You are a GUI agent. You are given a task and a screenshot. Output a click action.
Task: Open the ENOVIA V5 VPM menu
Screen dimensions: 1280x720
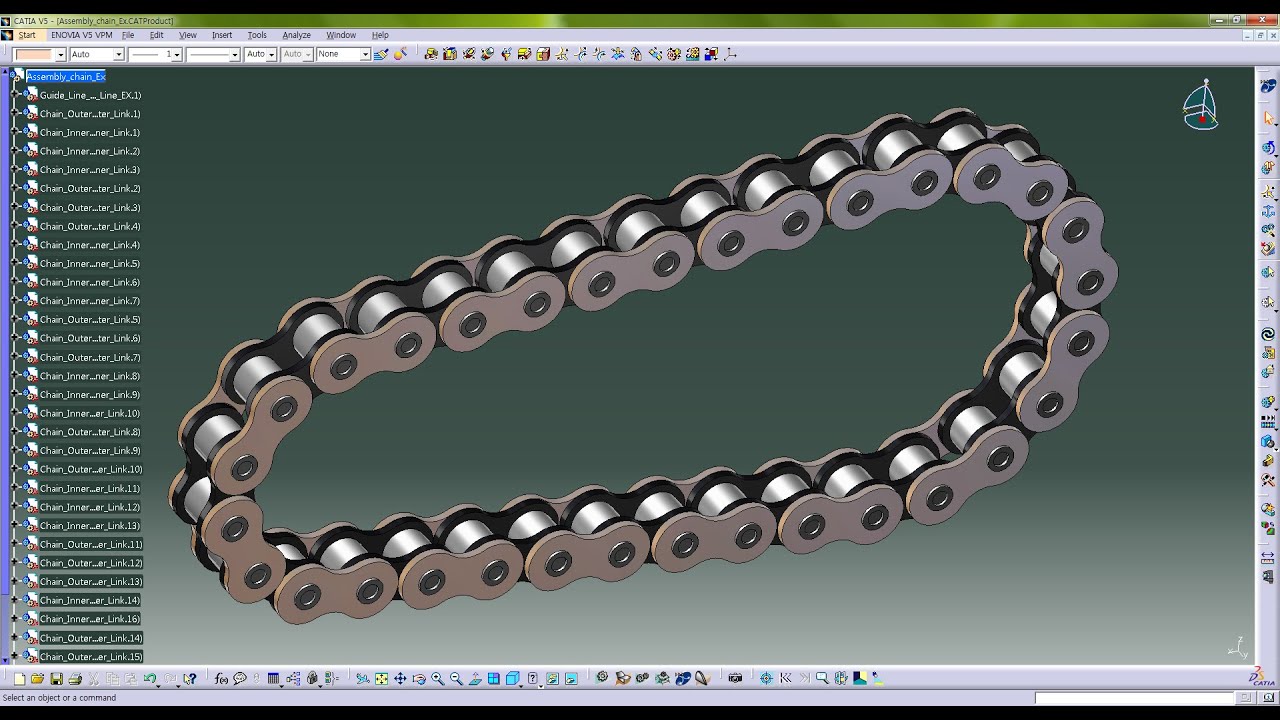click(81, 35)
